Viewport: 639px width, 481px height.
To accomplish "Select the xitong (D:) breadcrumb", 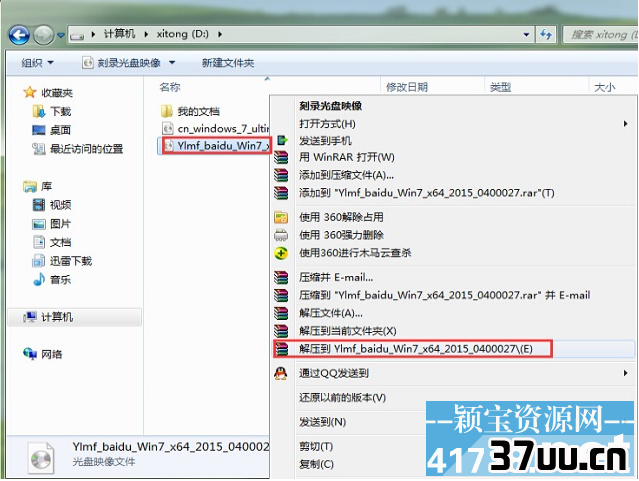I will [183, 34].
